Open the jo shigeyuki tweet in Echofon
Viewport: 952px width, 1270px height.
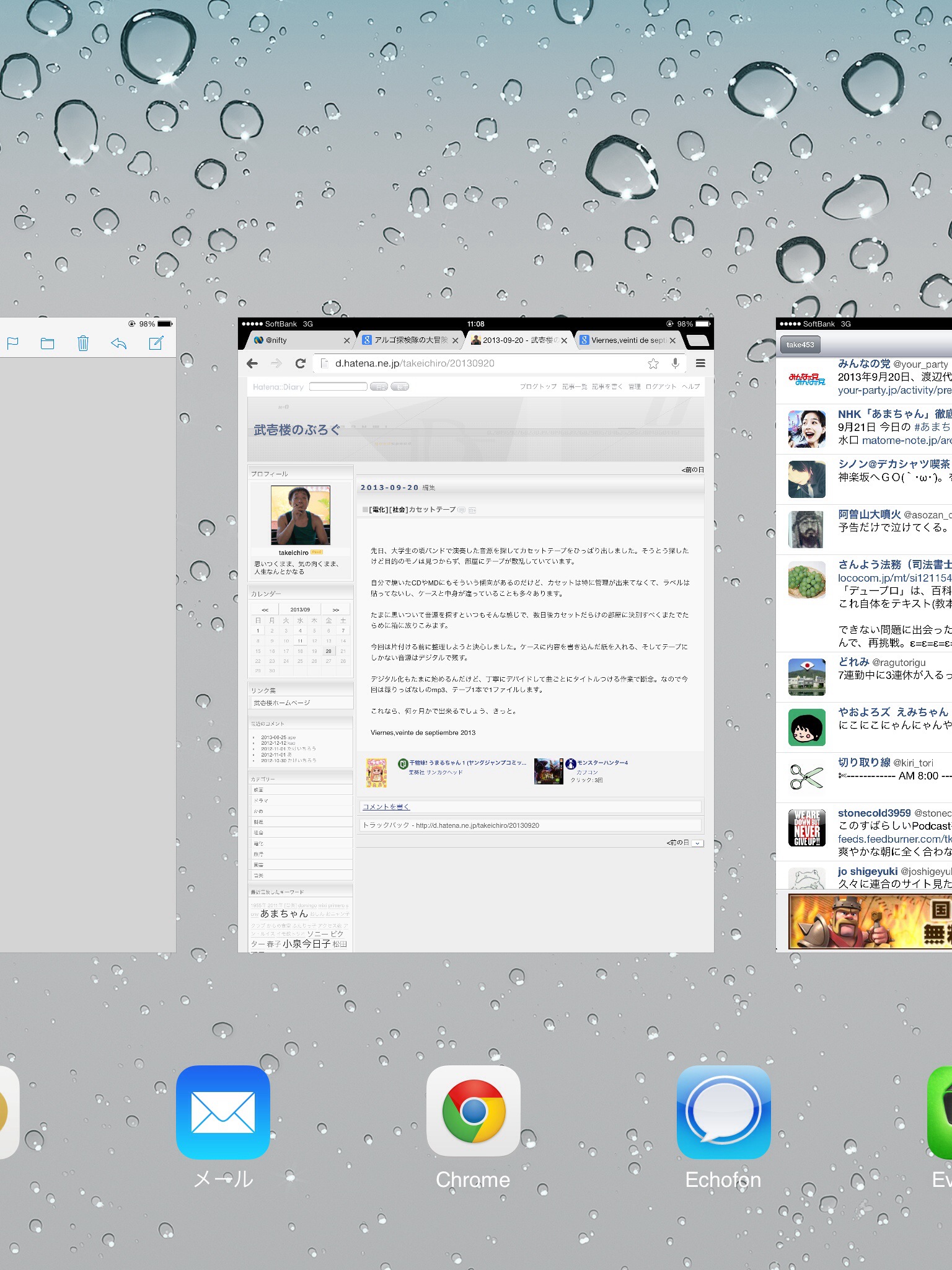(x=864, y=876)
